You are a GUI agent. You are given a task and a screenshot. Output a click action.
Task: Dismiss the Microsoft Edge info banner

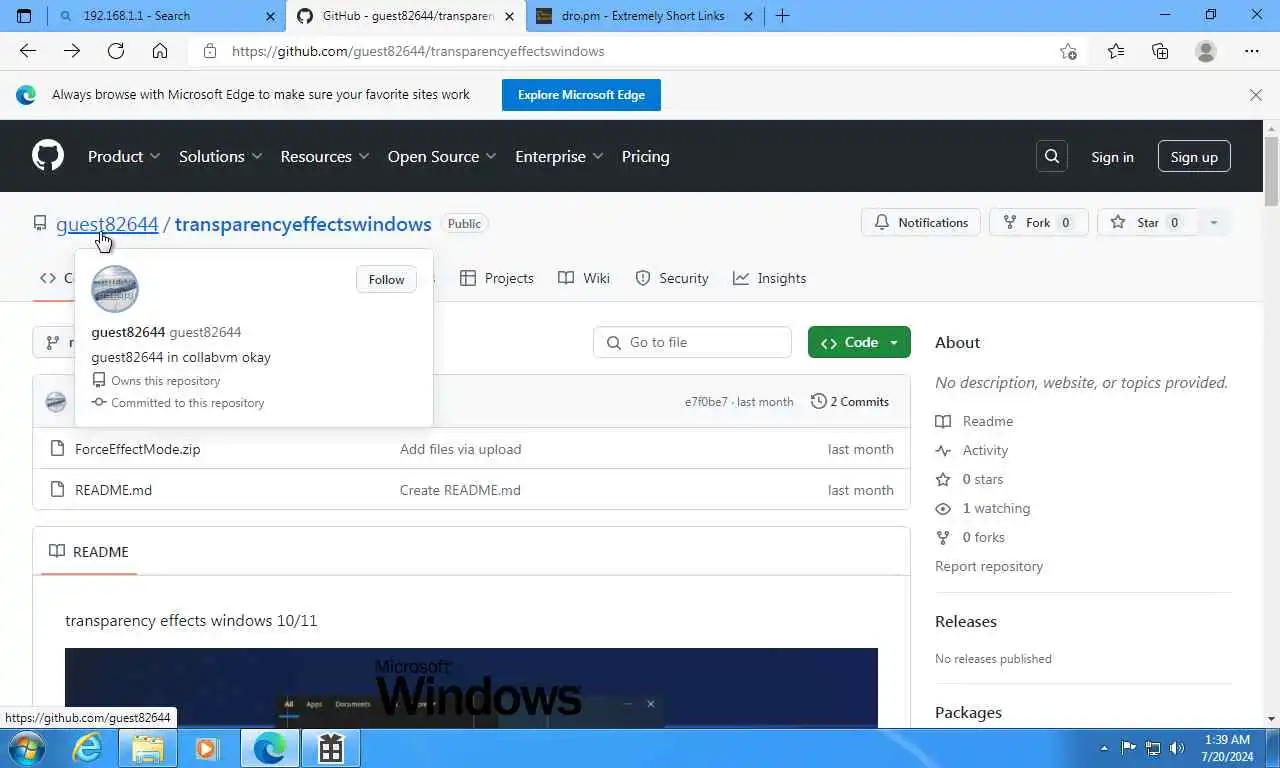pos(1256,95)
